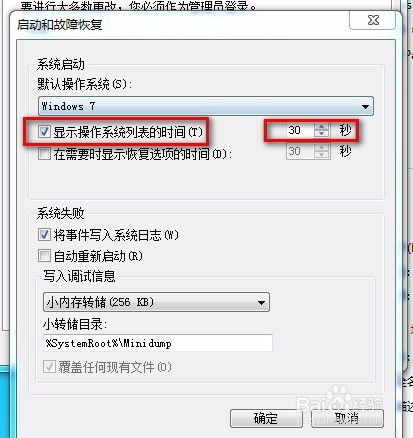This screenshot has width=413, height=438.
Task: Increase OS list display time by one second
Action: pyautogui.click(x=321, y=127)
